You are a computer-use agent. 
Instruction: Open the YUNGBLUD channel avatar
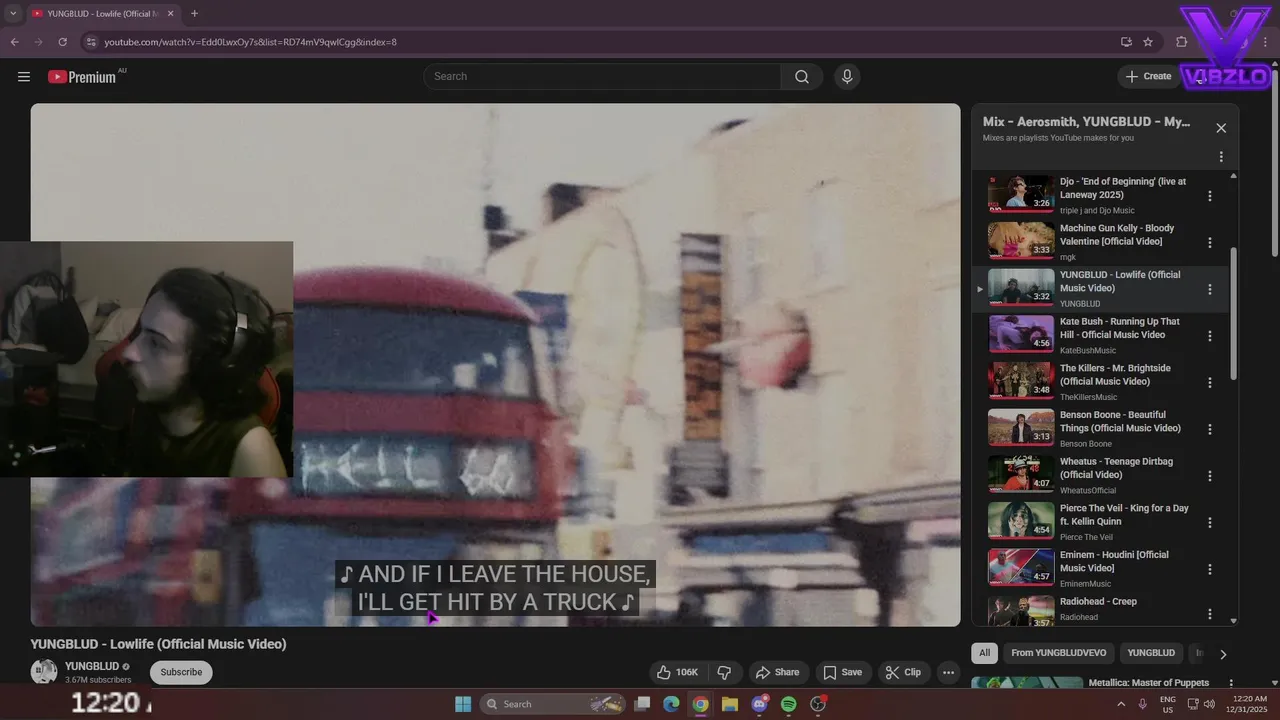click(x=44, y=672)
